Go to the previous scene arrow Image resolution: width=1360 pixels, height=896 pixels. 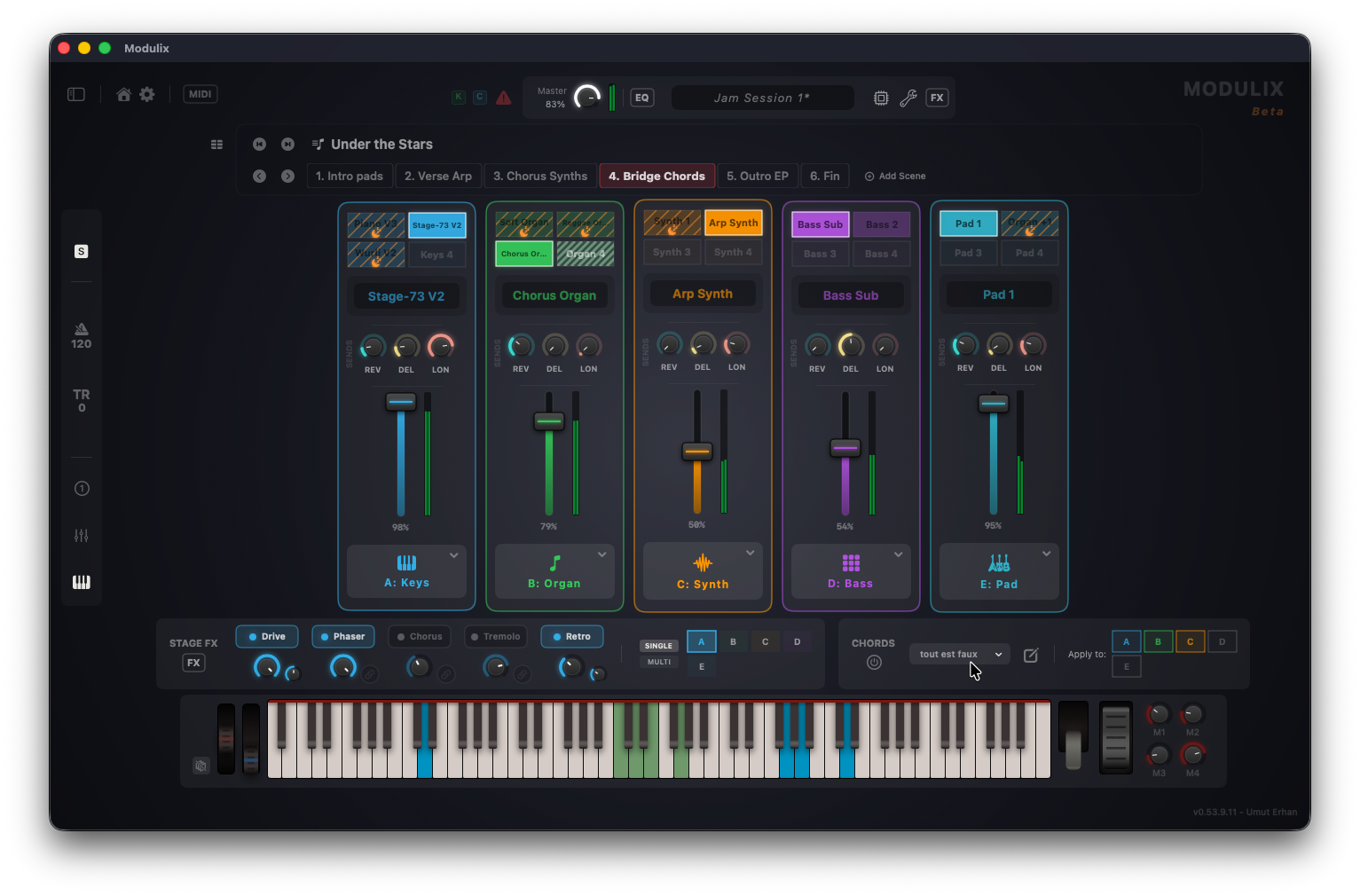point(259,176)
